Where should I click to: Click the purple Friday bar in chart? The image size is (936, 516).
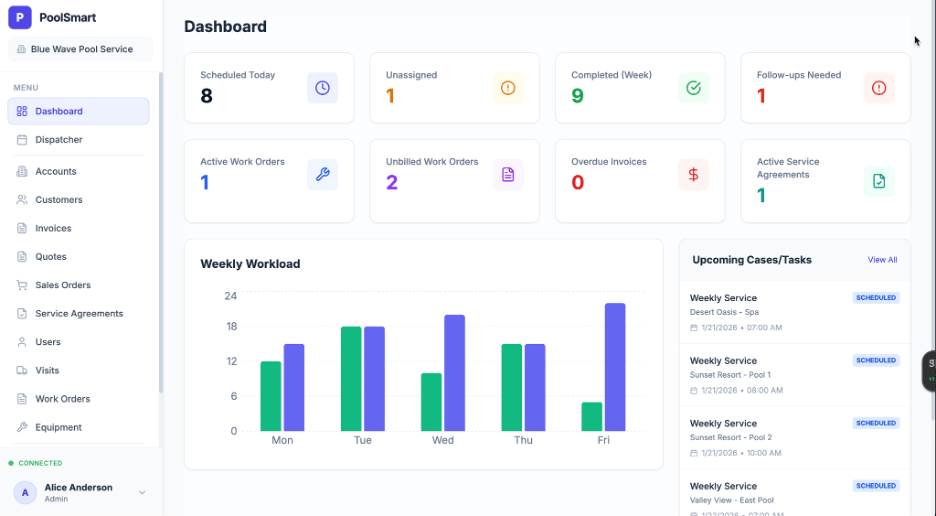tap(615, 367)
